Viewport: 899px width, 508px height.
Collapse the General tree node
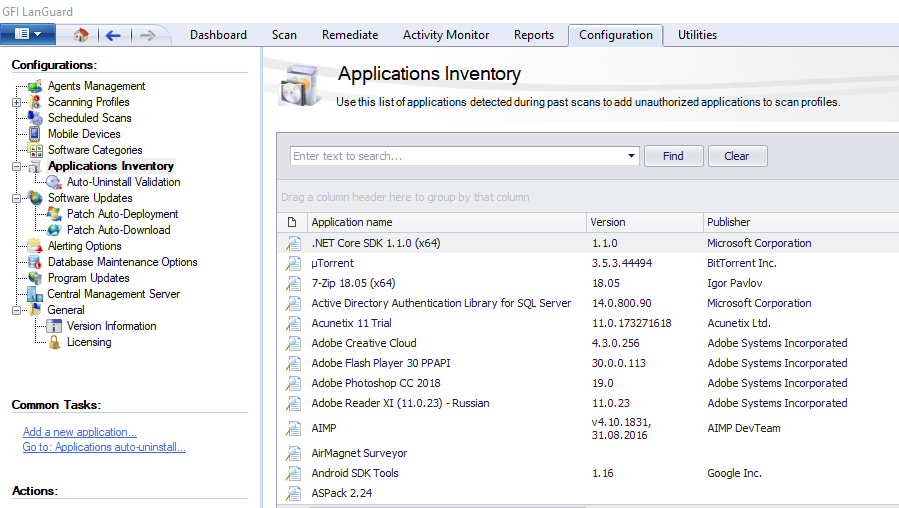pos(16,311)
